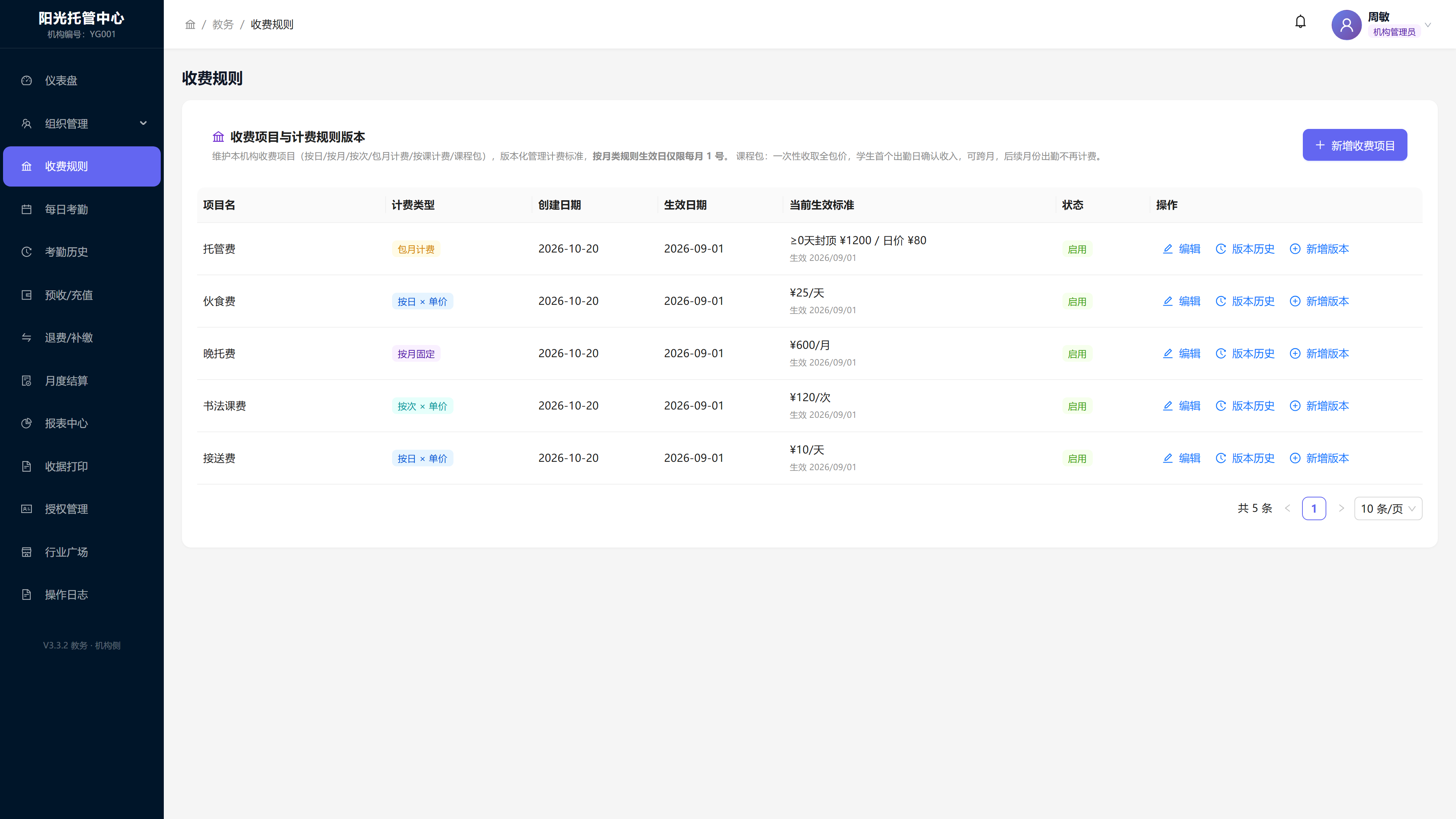Image resolution: width=1456 pixels, height=819 pixels.
Task: Click user avatar for 周敏
Action: 1346,24
